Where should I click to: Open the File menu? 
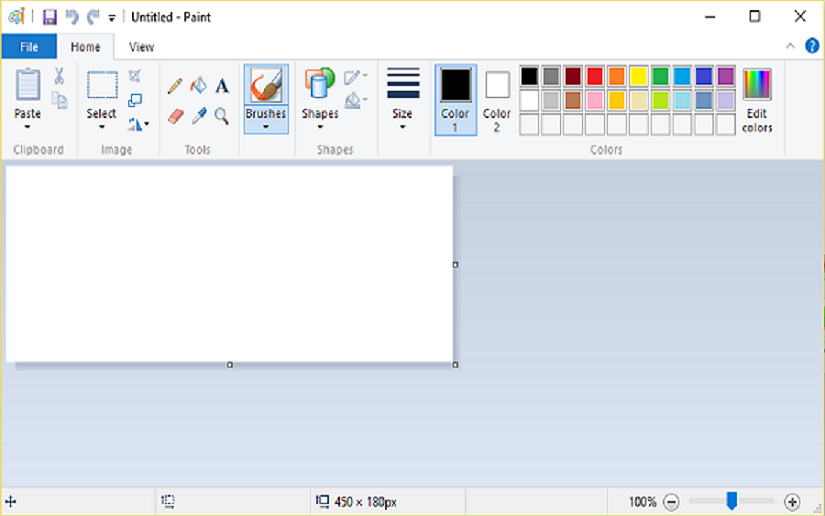[x=29, y=47]
